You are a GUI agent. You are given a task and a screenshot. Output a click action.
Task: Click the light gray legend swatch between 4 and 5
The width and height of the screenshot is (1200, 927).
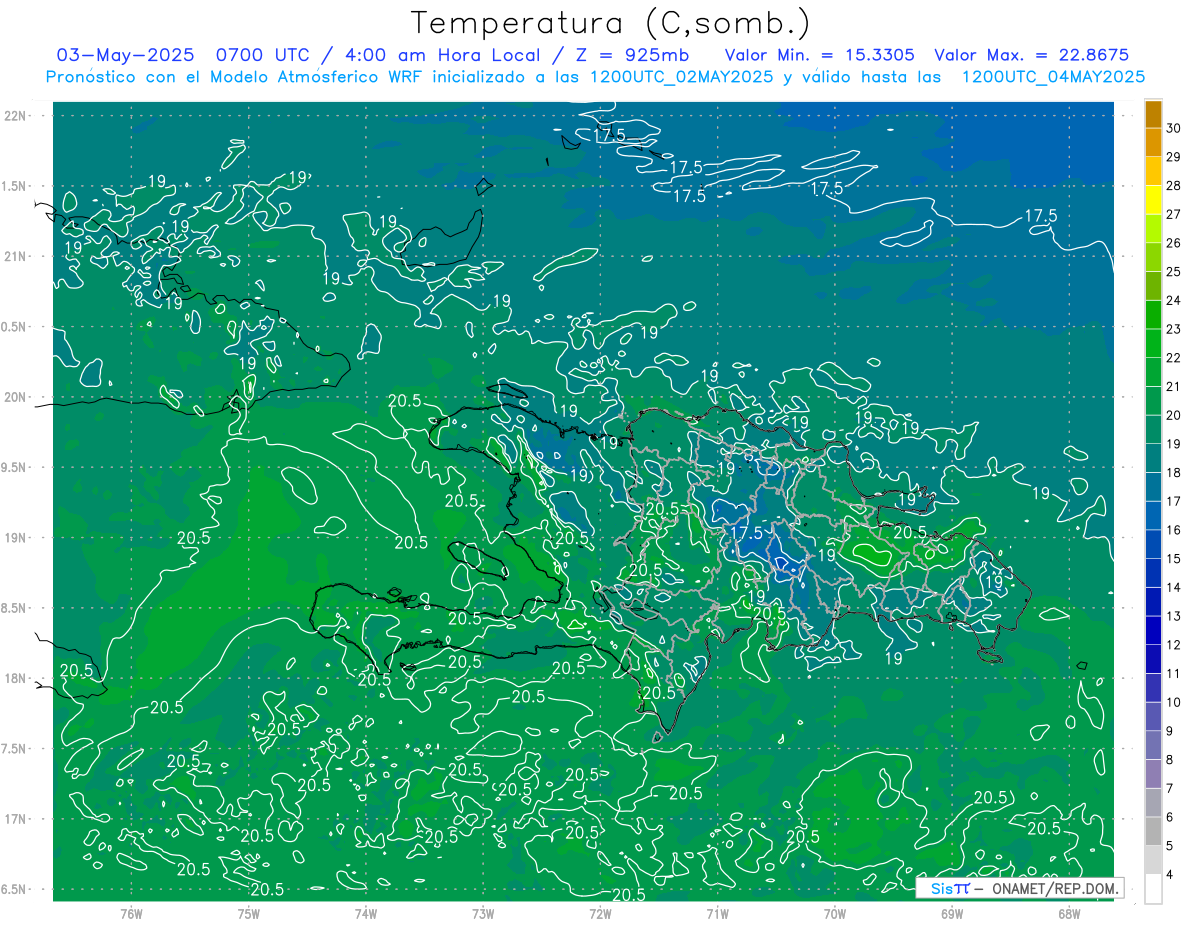[1153, 860]
